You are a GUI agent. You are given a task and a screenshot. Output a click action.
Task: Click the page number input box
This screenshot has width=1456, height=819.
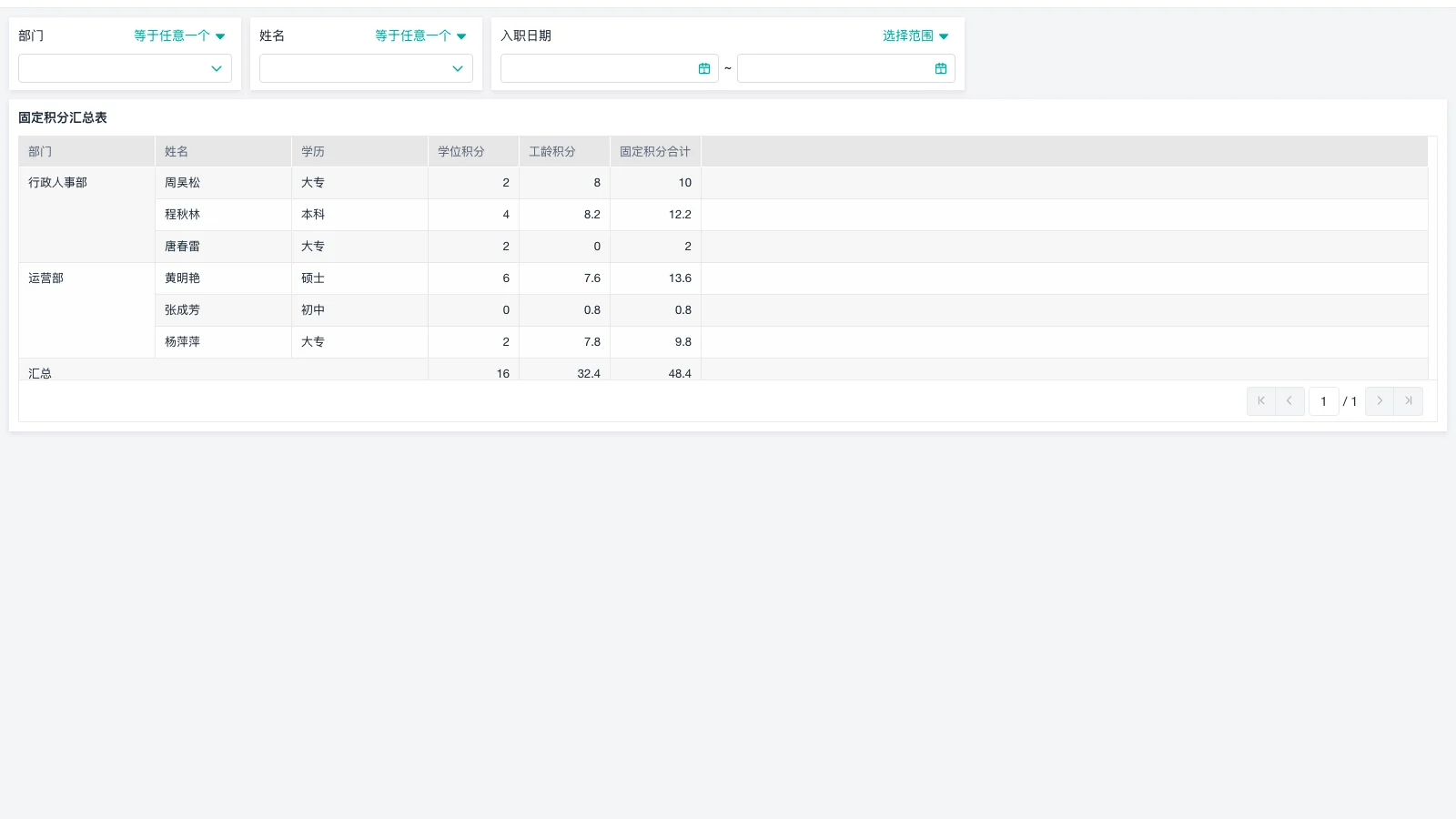(x=1323, y=401)
